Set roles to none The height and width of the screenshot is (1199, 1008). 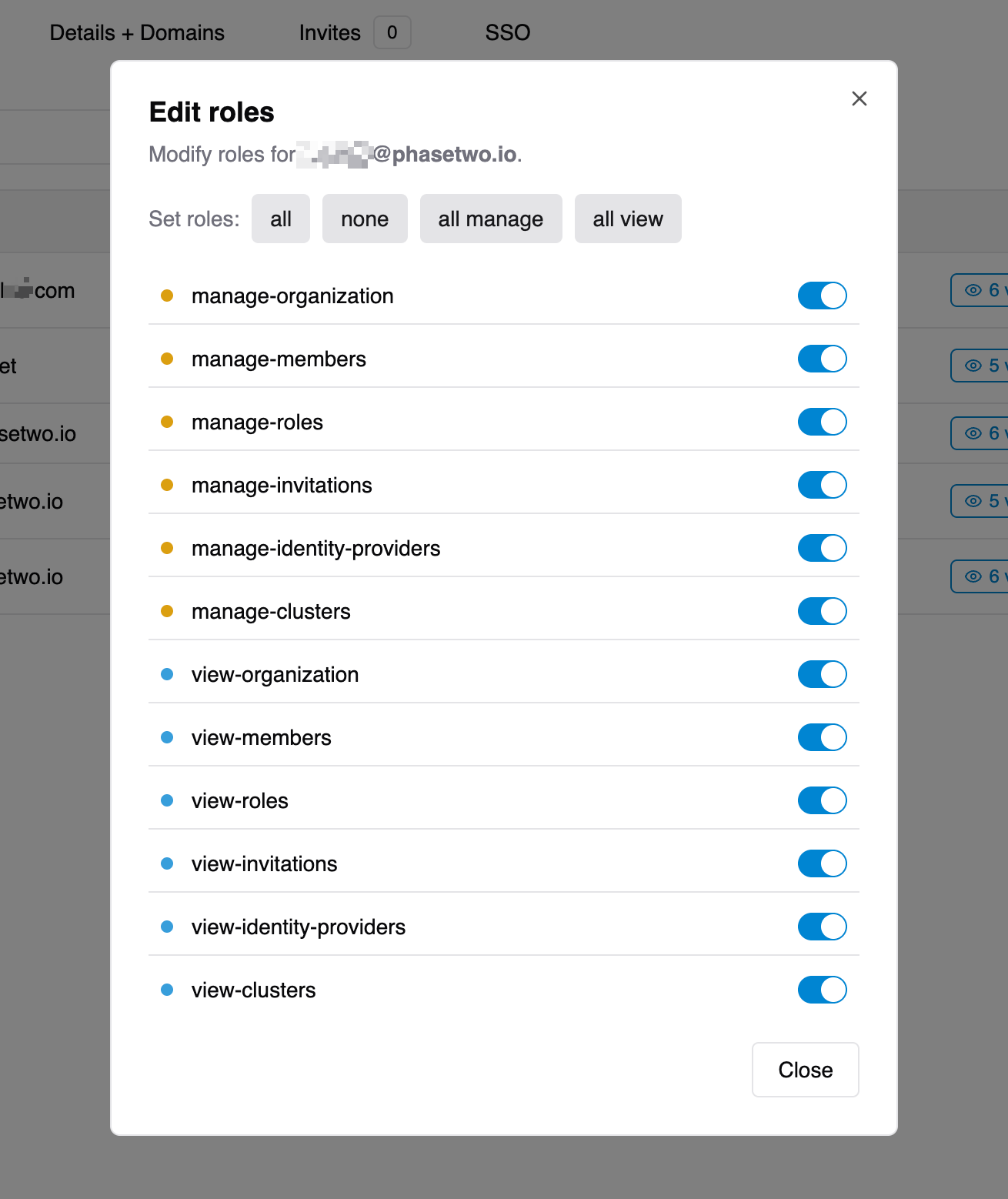365,219
